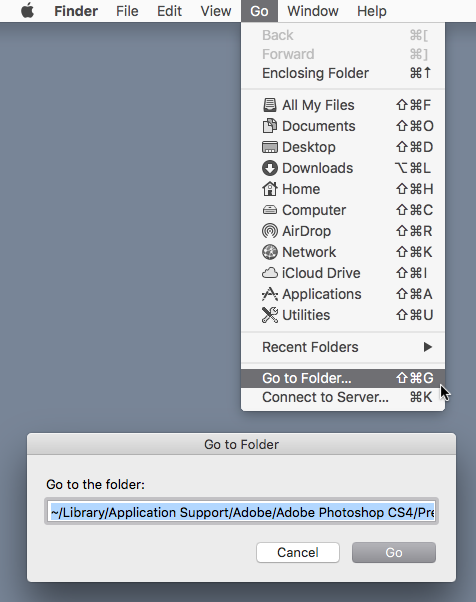This screenshot has height=602, width=476.
Task: Select Enclosing Folder in Go menu
Action: point(343,73)
